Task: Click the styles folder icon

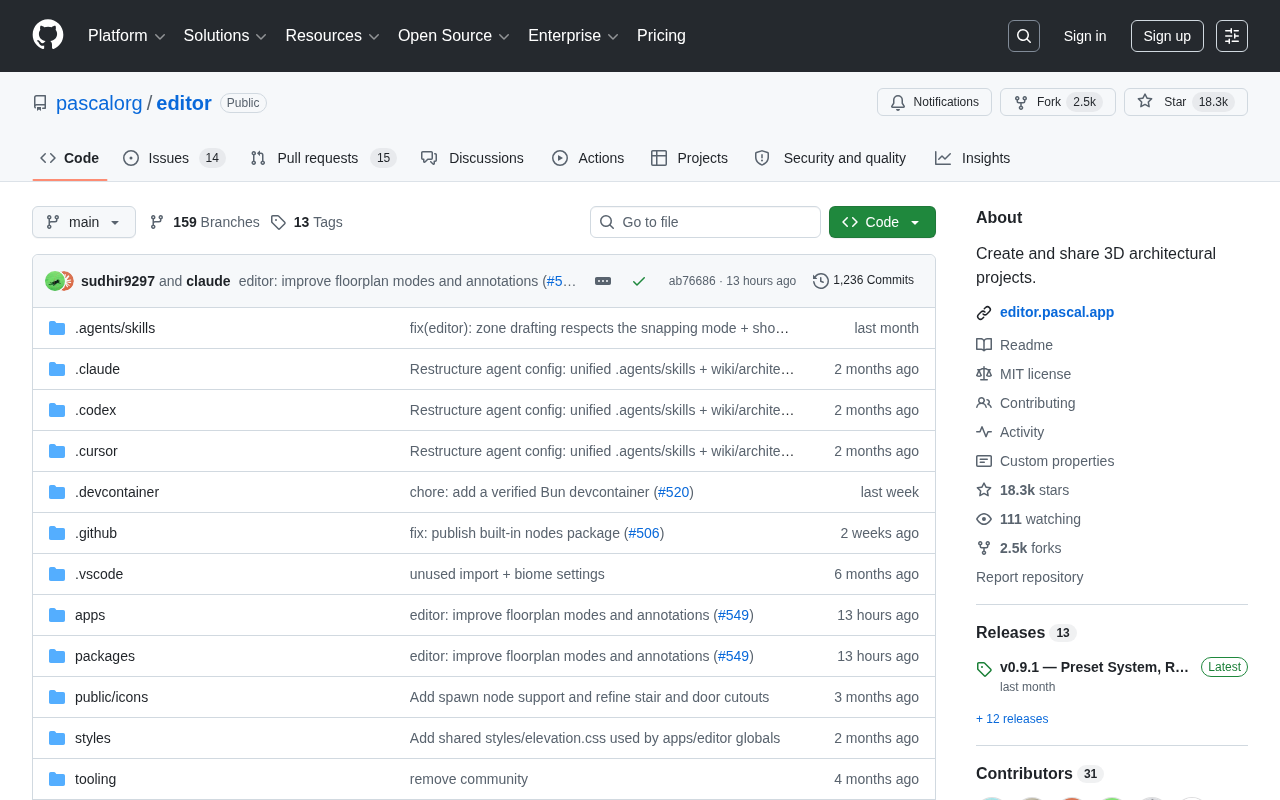Action: click(57, 738)
